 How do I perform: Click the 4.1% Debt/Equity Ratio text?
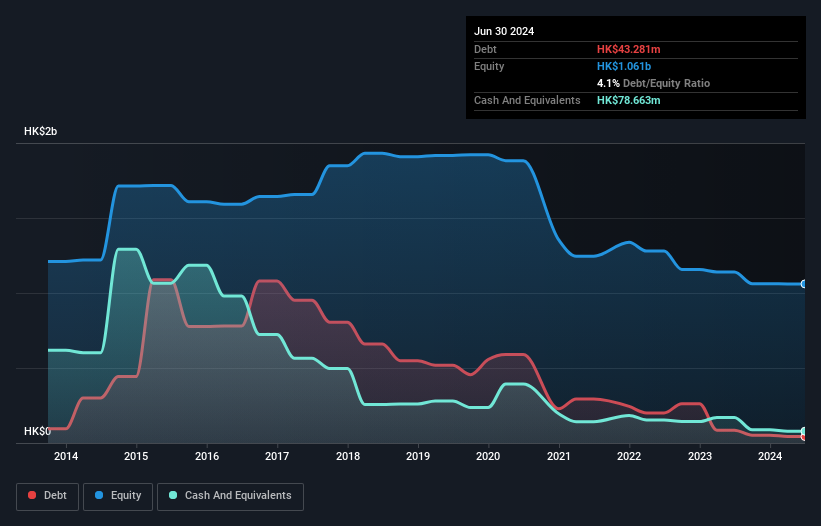(653, 83)
